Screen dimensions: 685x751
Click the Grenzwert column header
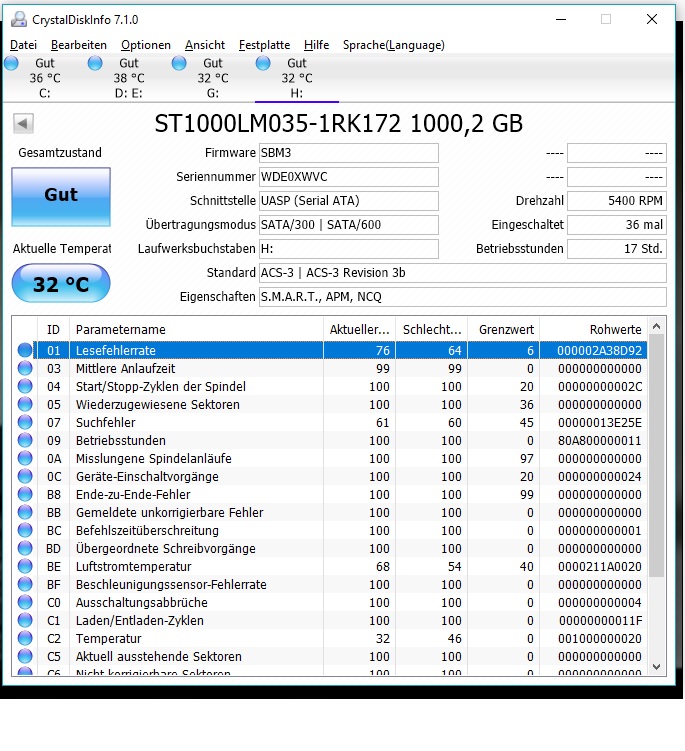(503, 330)
